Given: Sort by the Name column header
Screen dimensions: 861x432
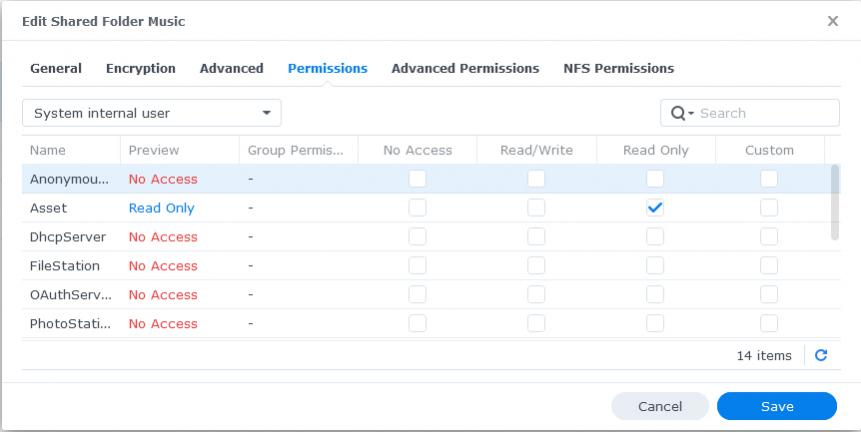Looking at the screenshot, I should point(48,150).
